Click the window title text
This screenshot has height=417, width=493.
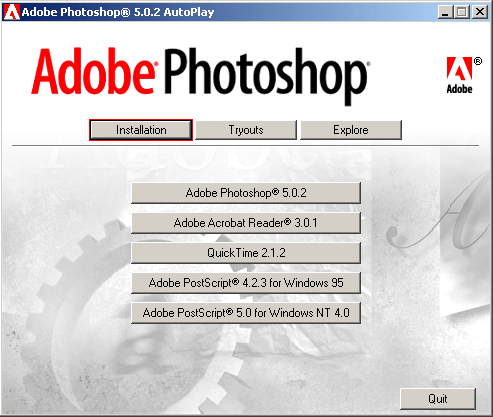tap(118, 12)
